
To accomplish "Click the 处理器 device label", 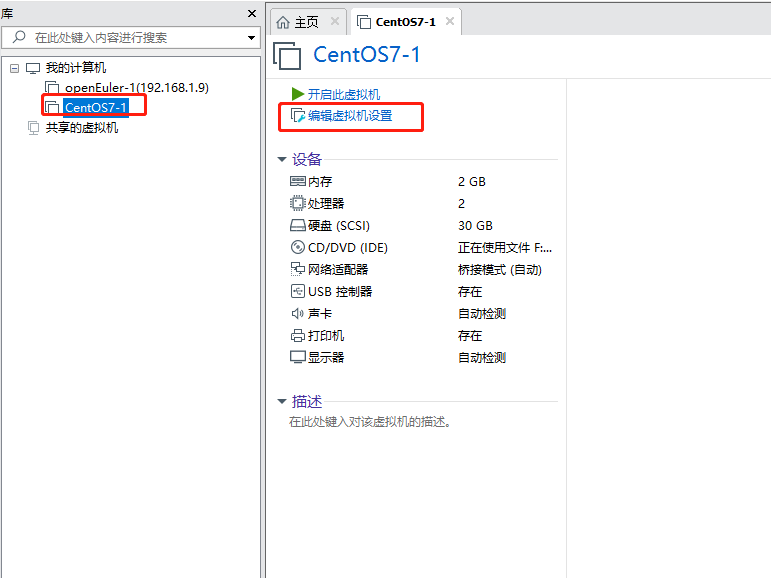I will pos(326,203).
